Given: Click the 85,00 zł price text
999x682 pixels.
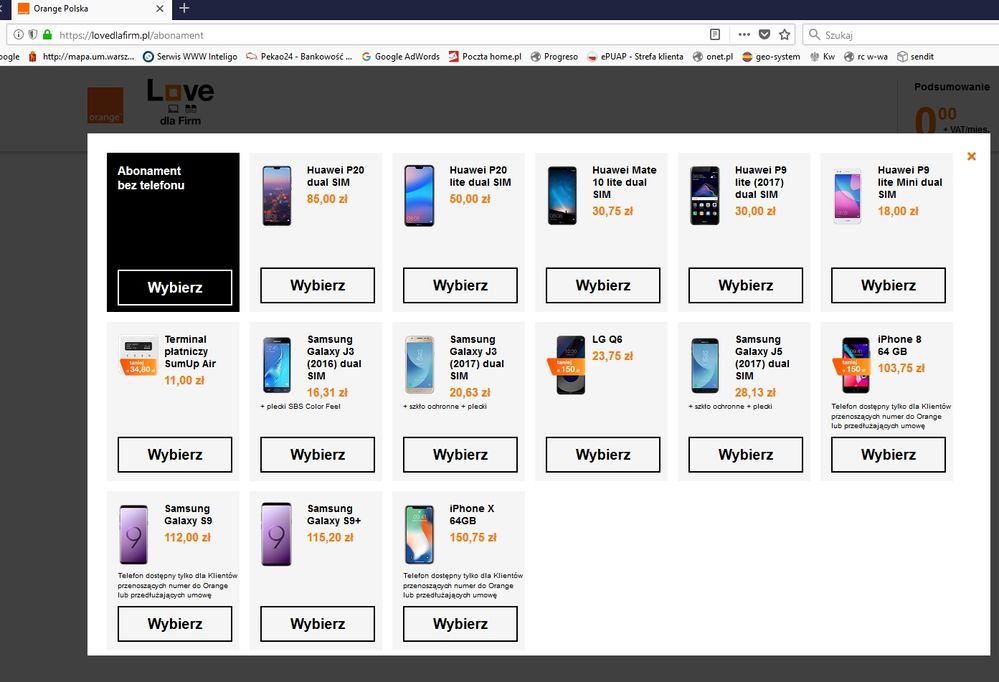Looking at the screenshot, I should click(x=327, y=199).
